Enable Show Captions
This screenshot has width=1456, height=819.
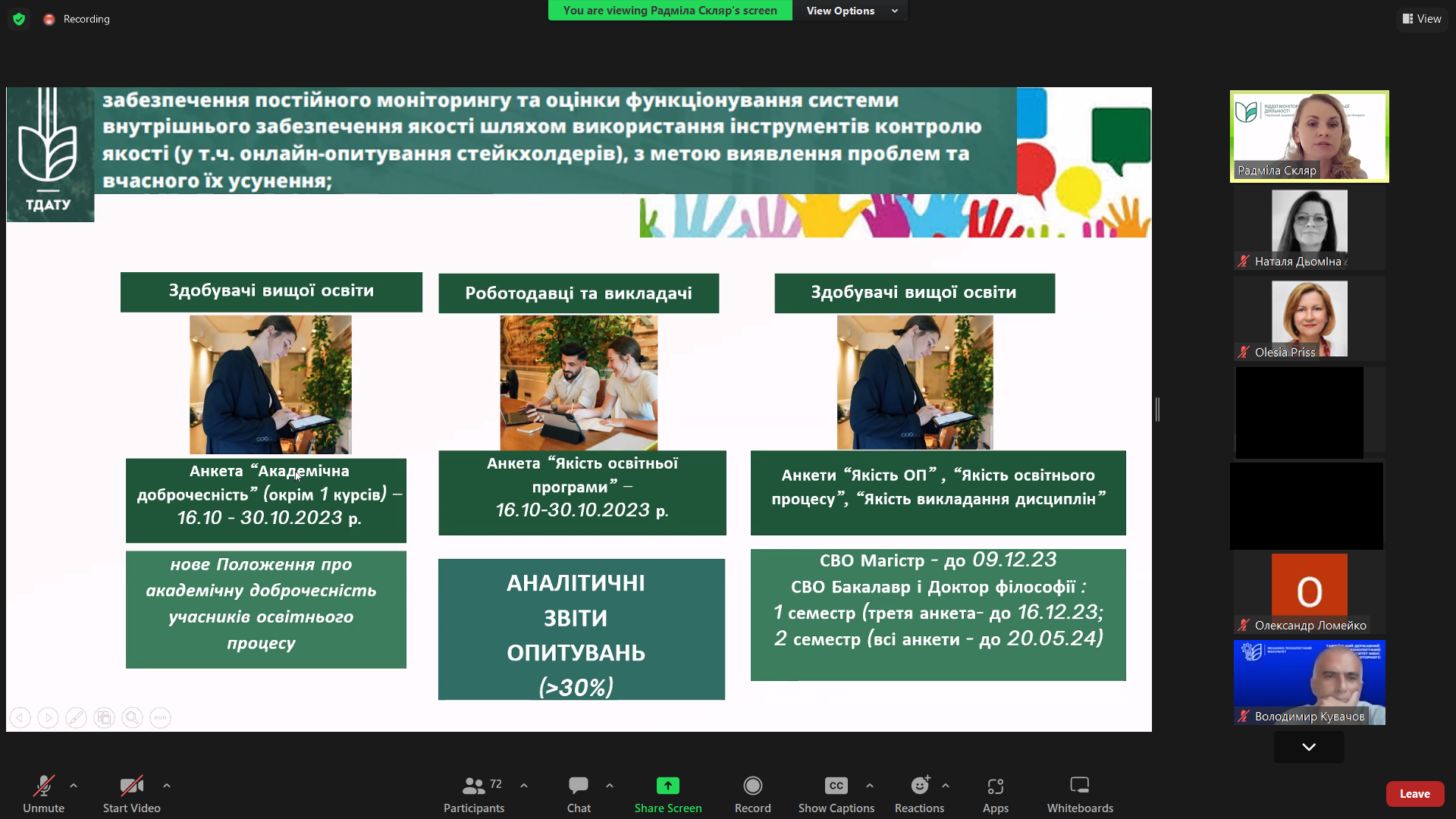coord(836,793)
